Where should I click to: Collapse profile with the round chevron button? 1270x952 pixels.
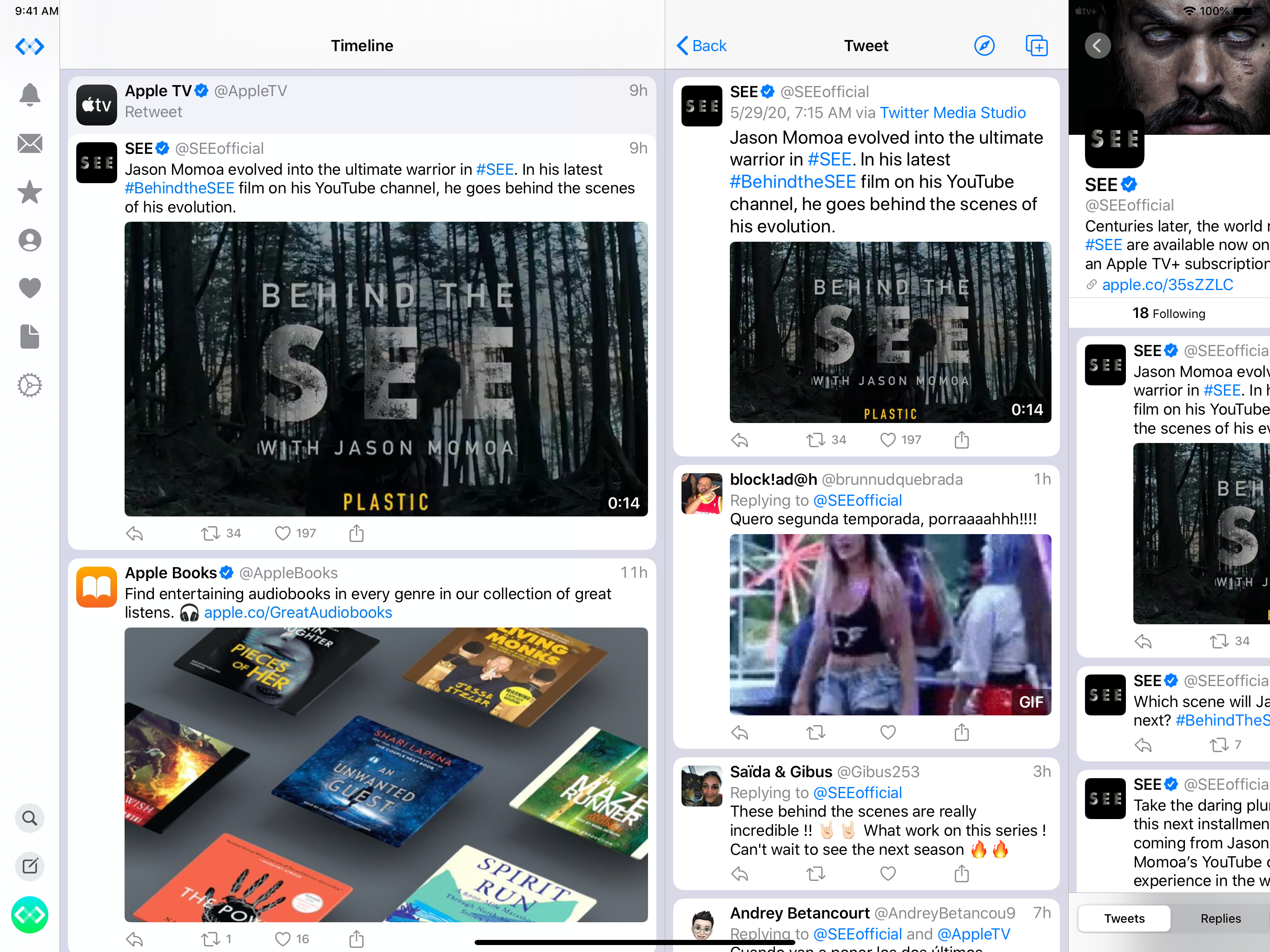[1097, 46]
